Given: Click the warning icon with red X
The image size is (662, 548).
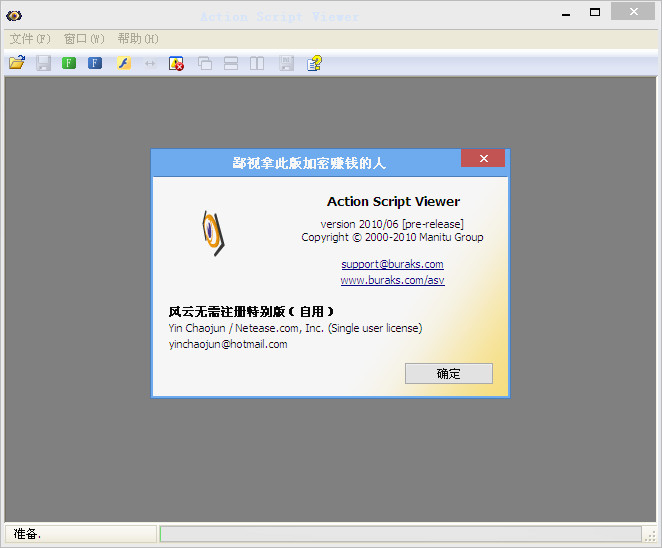Looking at the screenshot, I should point(176,64).
